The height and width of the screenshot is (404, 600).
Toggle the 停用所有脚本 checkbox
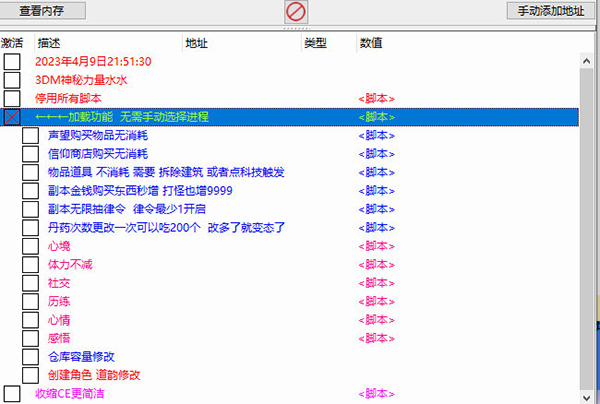tap(12, 98)
